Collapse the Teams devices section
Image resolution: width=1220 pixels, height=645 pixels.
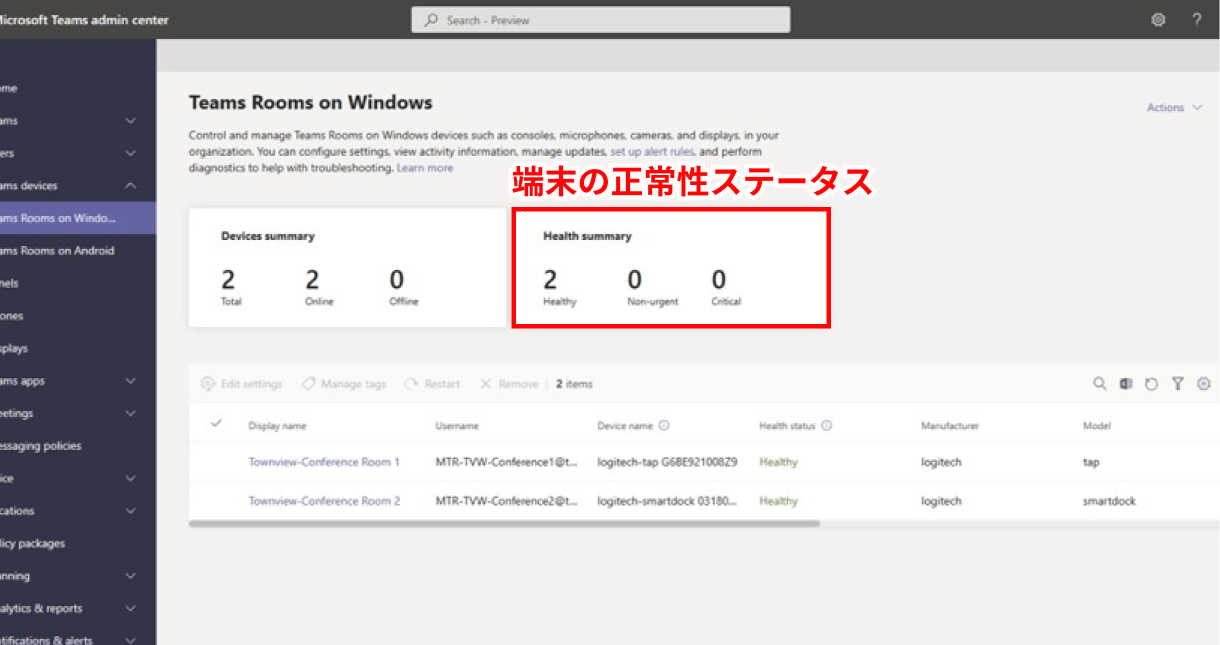(x=128, y=185)
